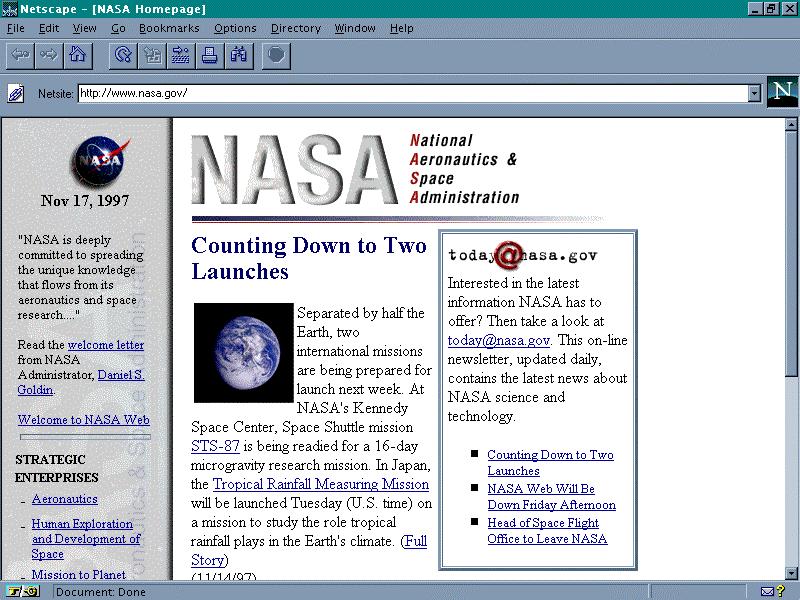
Task: Open the Edit menu
Action: point(49,29)
